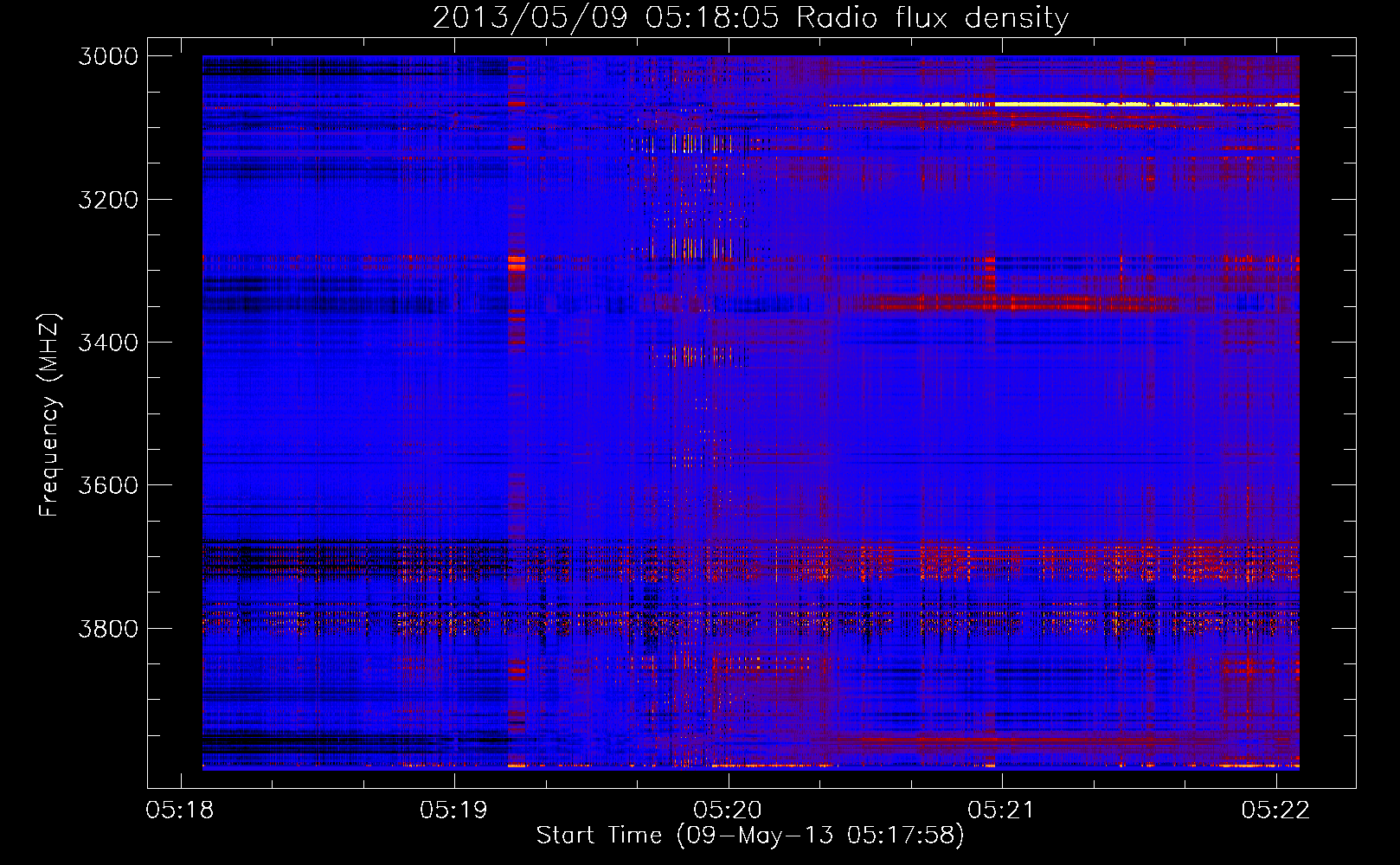1400x865 pixels.
Task: Click the 05:20 time tick label
Action: (729, 810)
